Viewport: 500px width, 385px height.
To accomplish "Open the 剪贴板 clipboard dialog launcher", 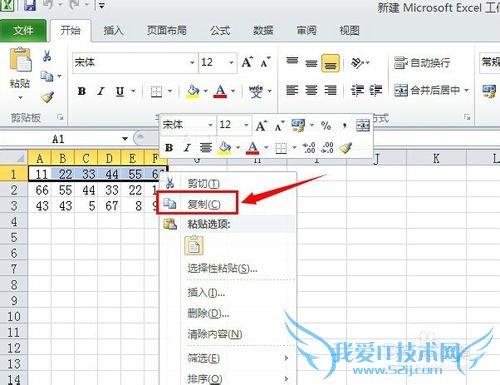I will pos(60,117).
